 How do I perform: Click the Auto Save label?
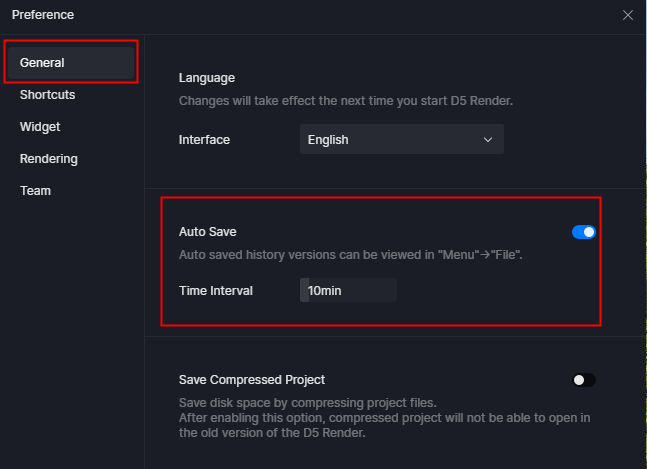[x=208, y=232]
